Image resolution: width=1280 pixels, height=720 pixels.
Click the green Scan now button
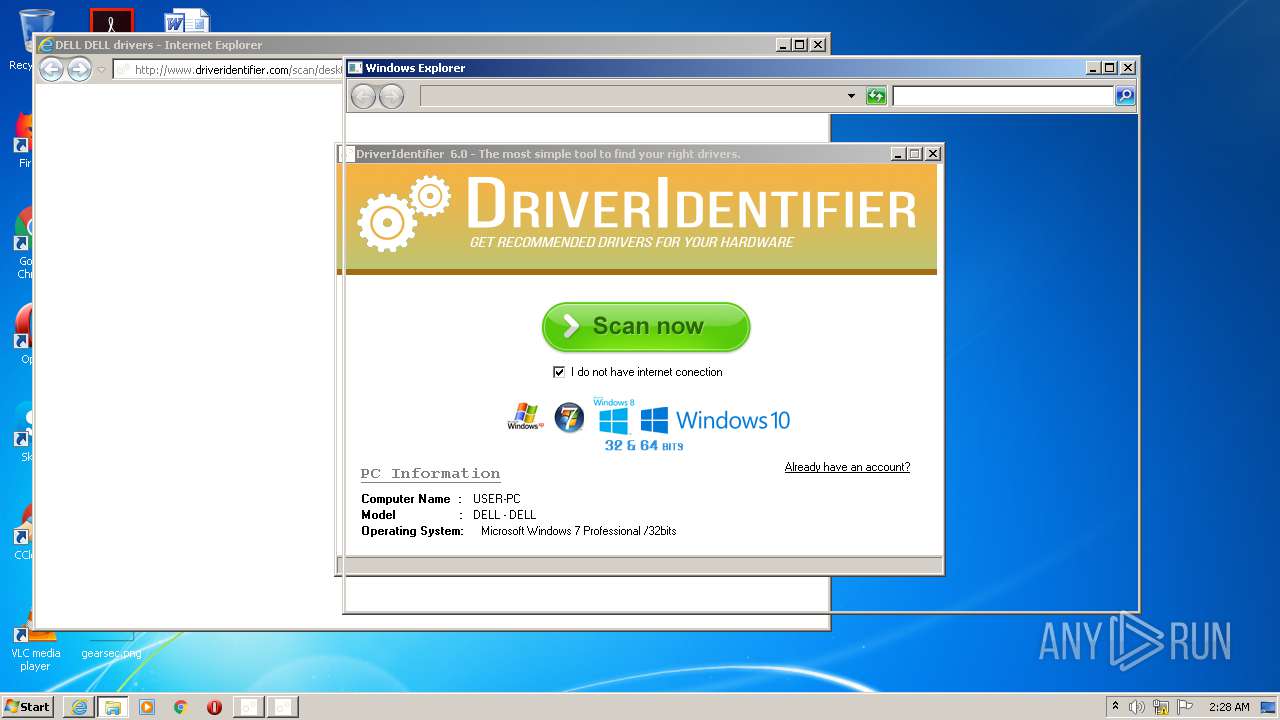click(x=646, y=327)
